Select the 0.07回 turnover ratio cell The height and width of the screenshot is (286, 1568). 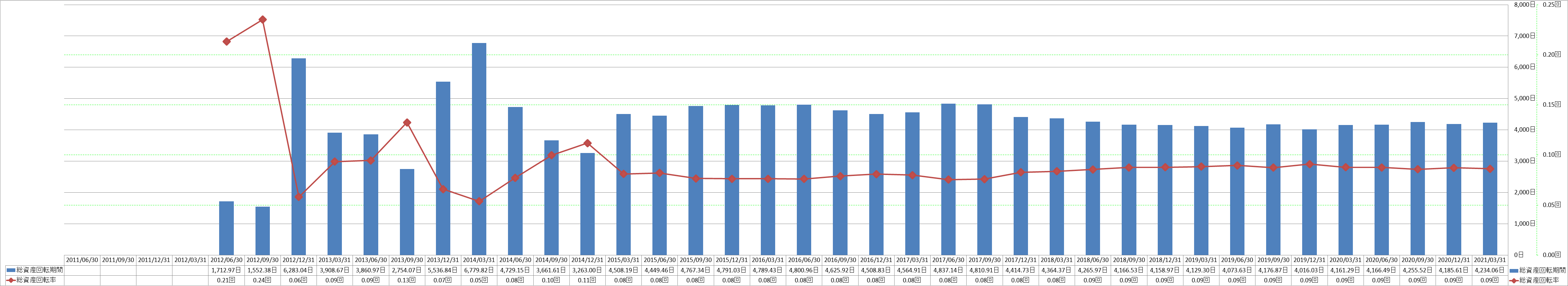click(443, 280)
